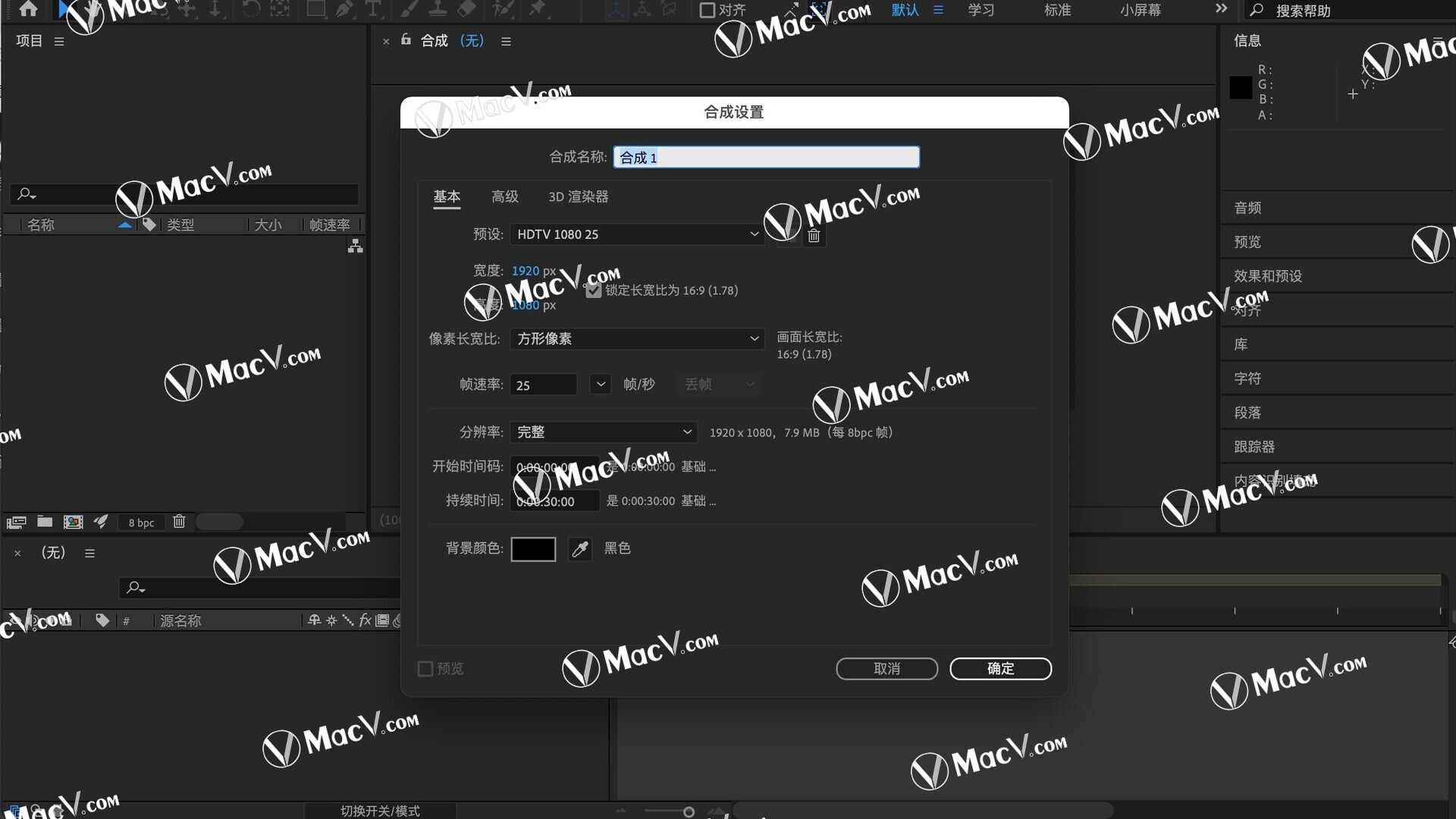Expand the 像素长宽比 dropdown
The image size is (1456, 819).
coord(755,338)
